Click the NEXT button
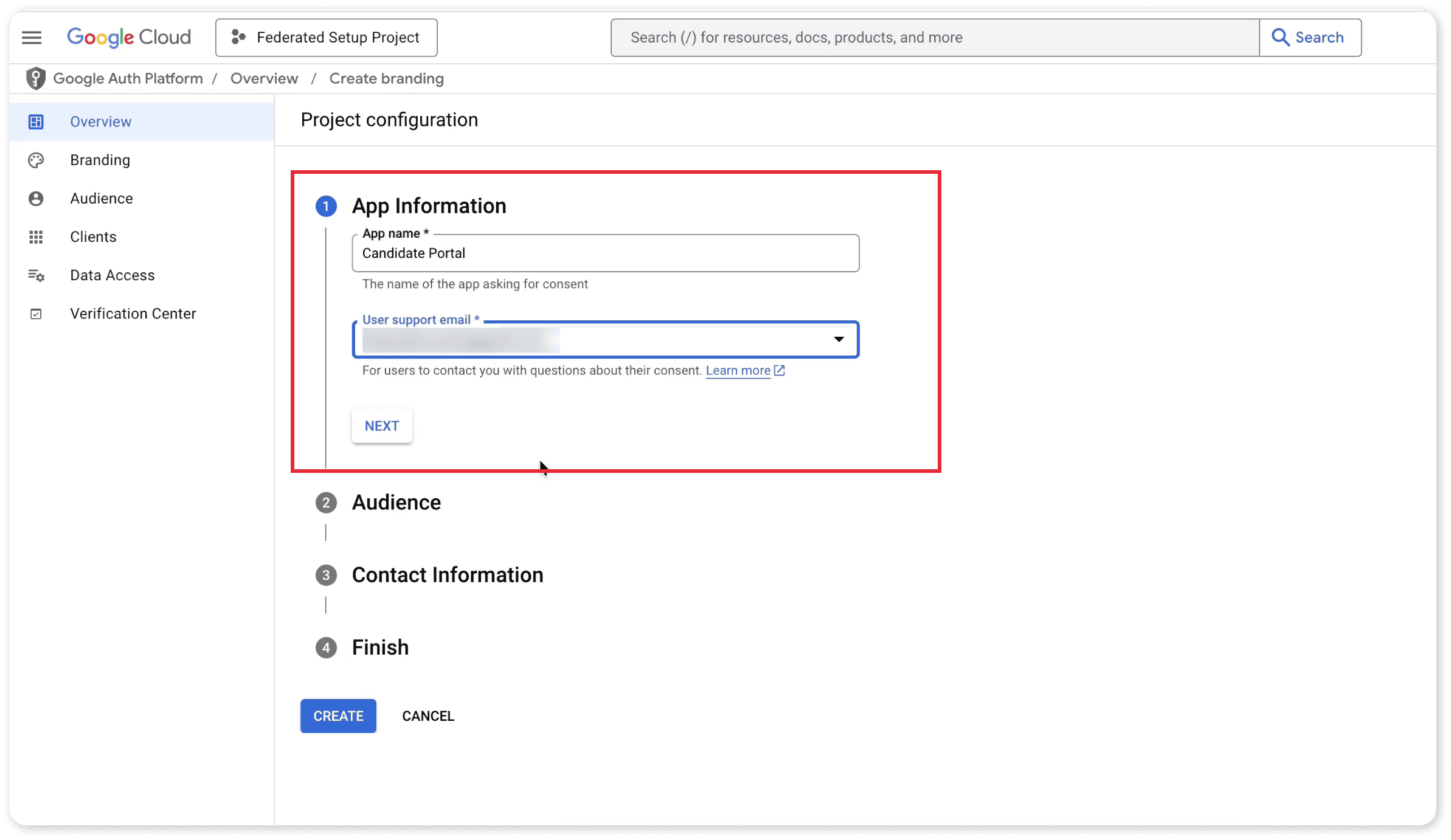 pos(382,426)
